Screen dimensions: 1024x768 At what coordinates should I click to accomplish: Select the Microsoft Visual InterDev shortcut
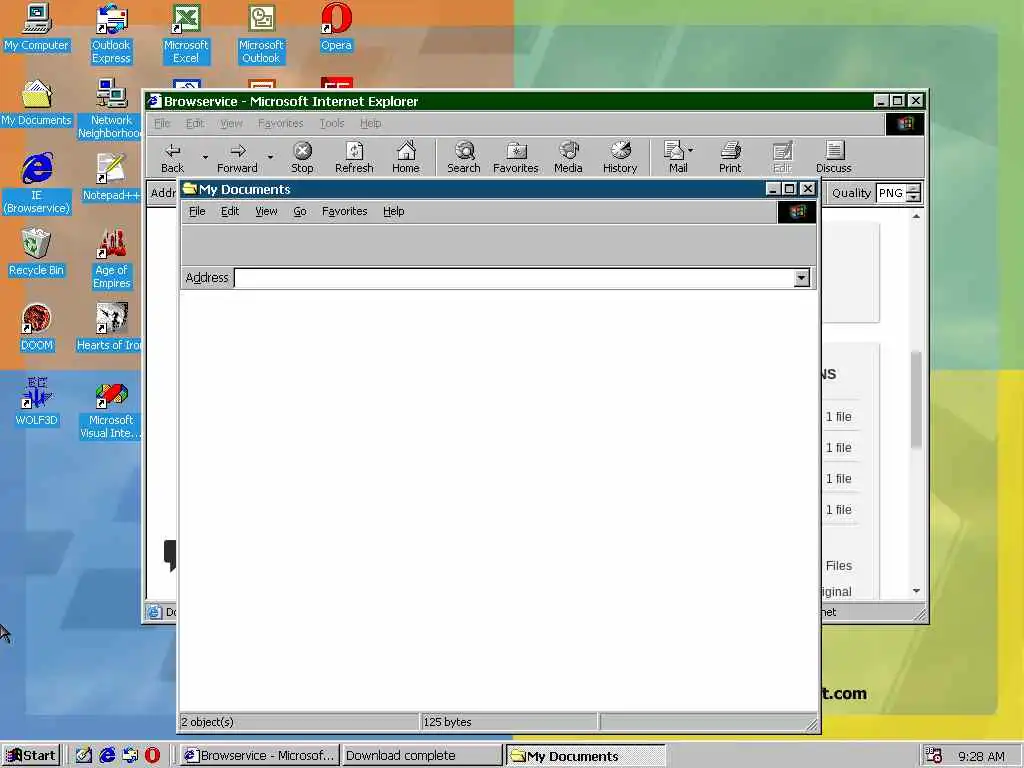click(x=110, y=411)
